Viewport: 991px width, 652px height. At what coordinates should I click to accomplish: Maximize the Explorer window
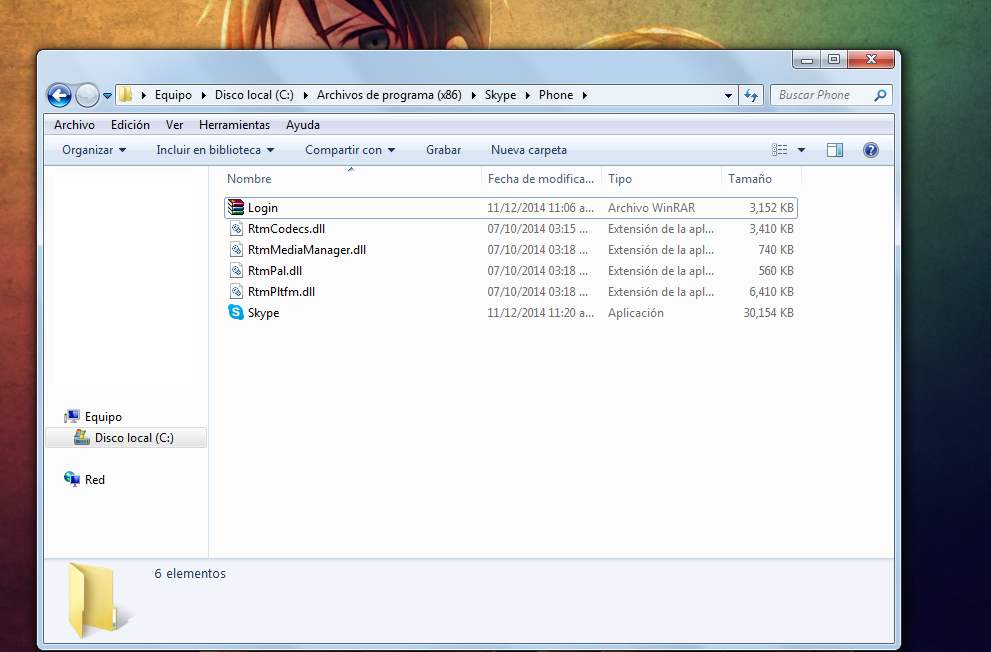pyautogui.click(x=834, y=59)
